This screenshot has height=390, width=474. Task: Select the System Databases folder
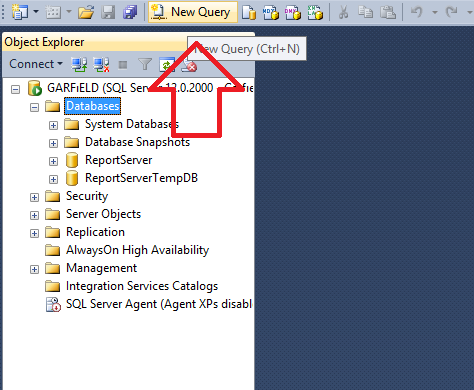coord(132,124)
